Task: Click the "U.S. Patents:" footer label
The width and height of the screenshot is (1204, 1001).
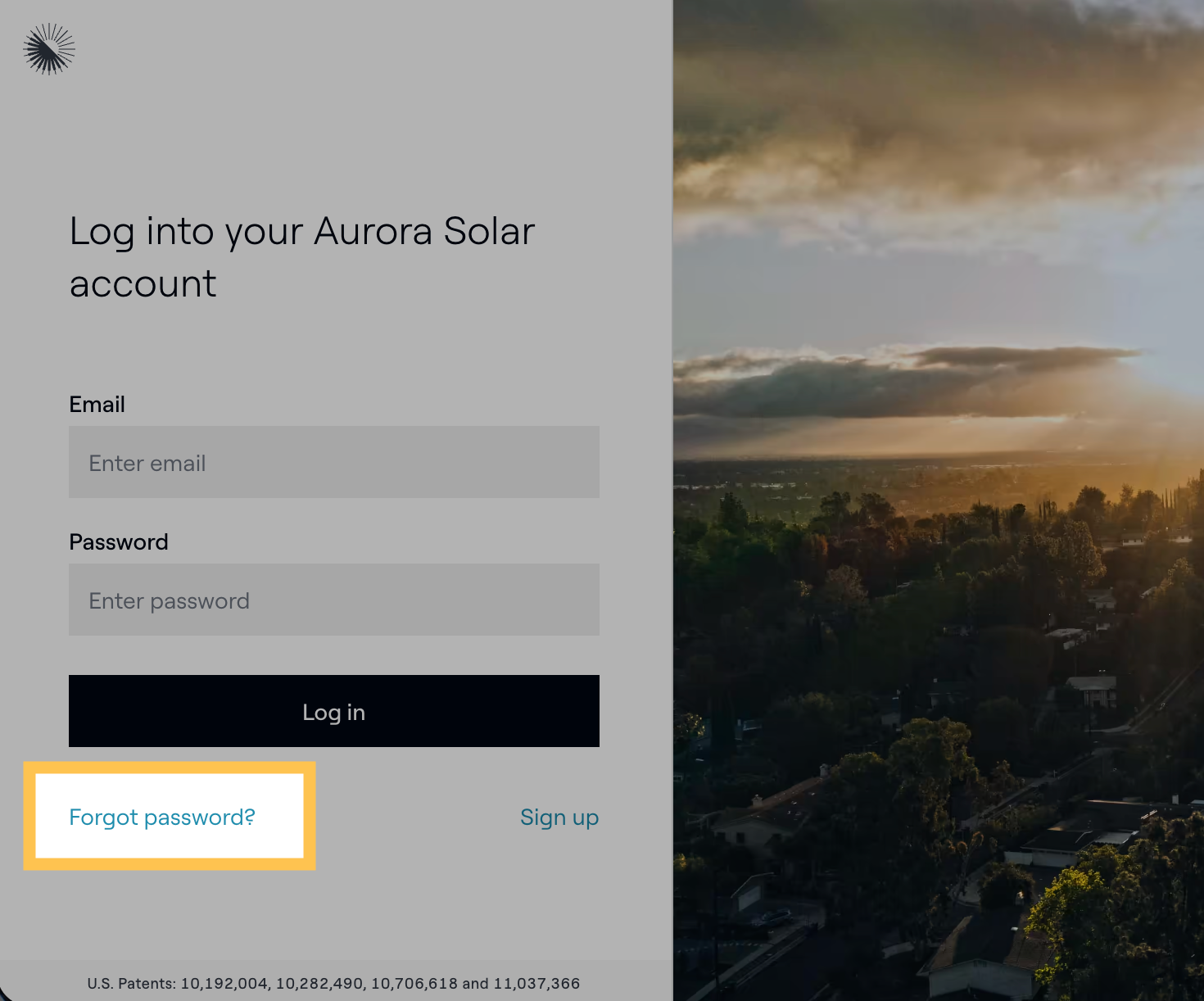Action: click(131, 984)
